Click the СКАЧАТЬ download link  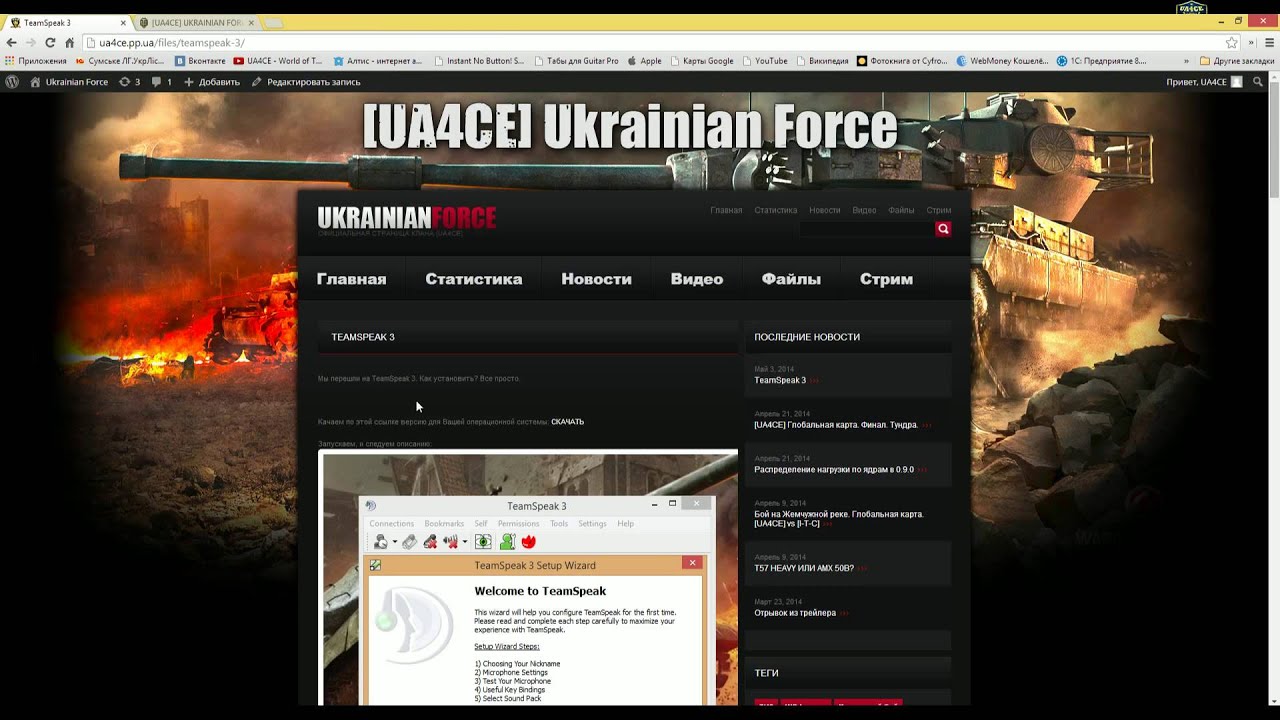(x=567, y=422)
